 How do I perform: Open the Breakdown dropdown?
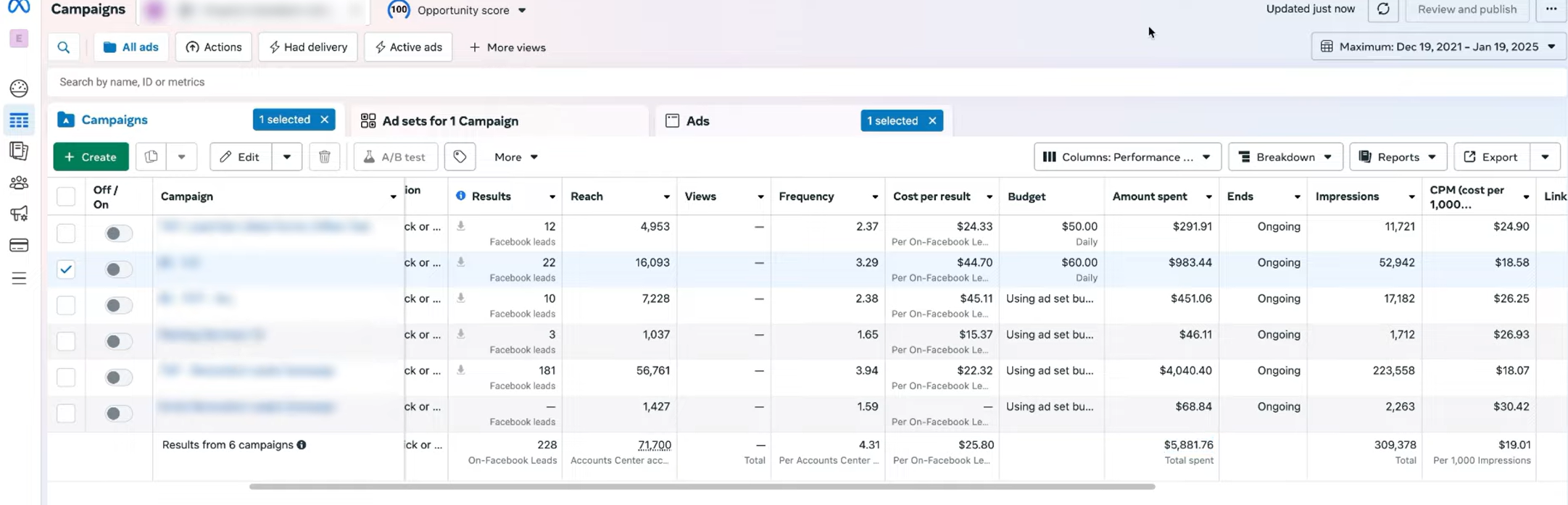coord(1285,157)
